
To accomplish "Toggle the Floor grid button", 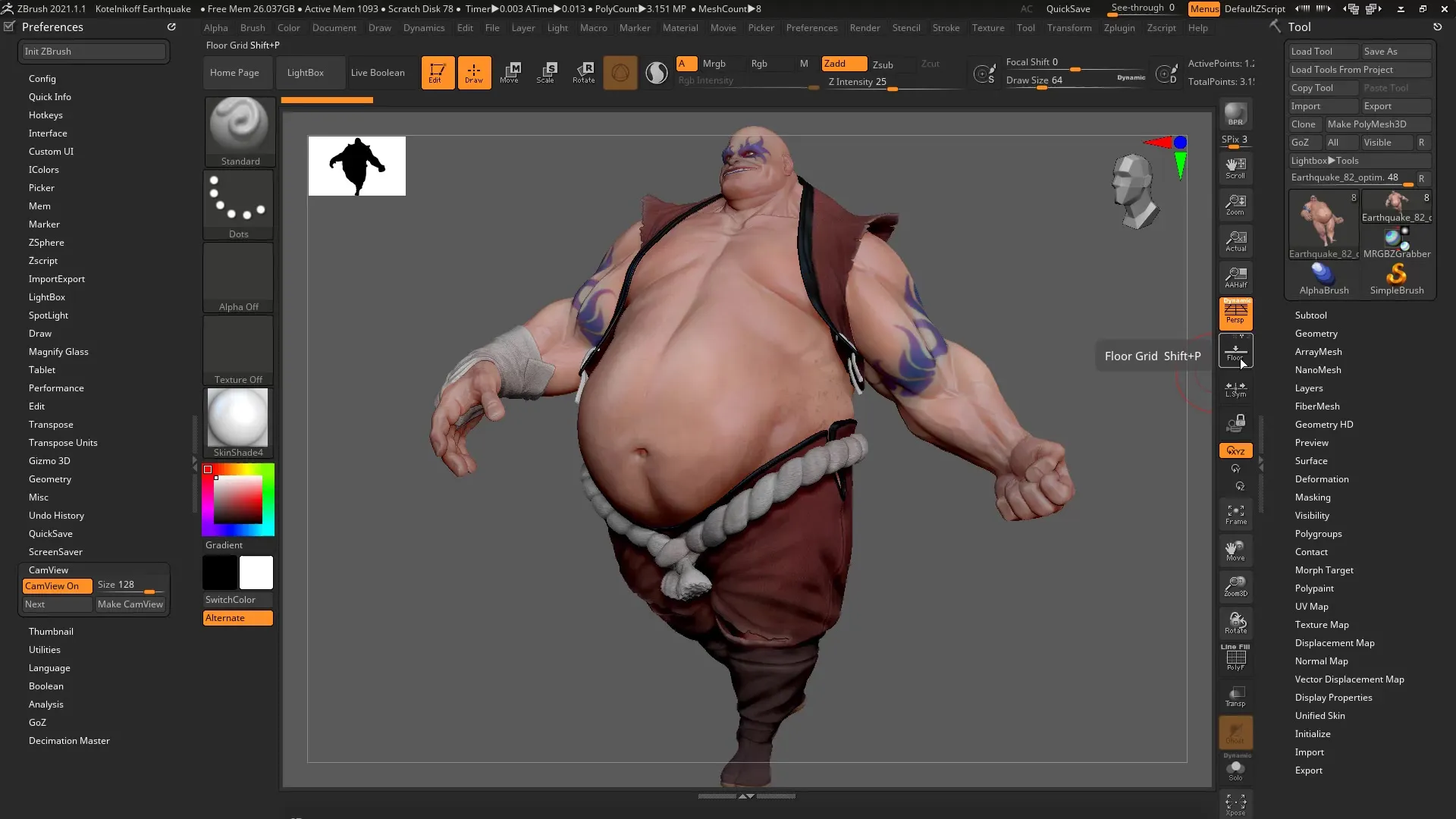I will pyautogui.click(x=1235, y=350).
